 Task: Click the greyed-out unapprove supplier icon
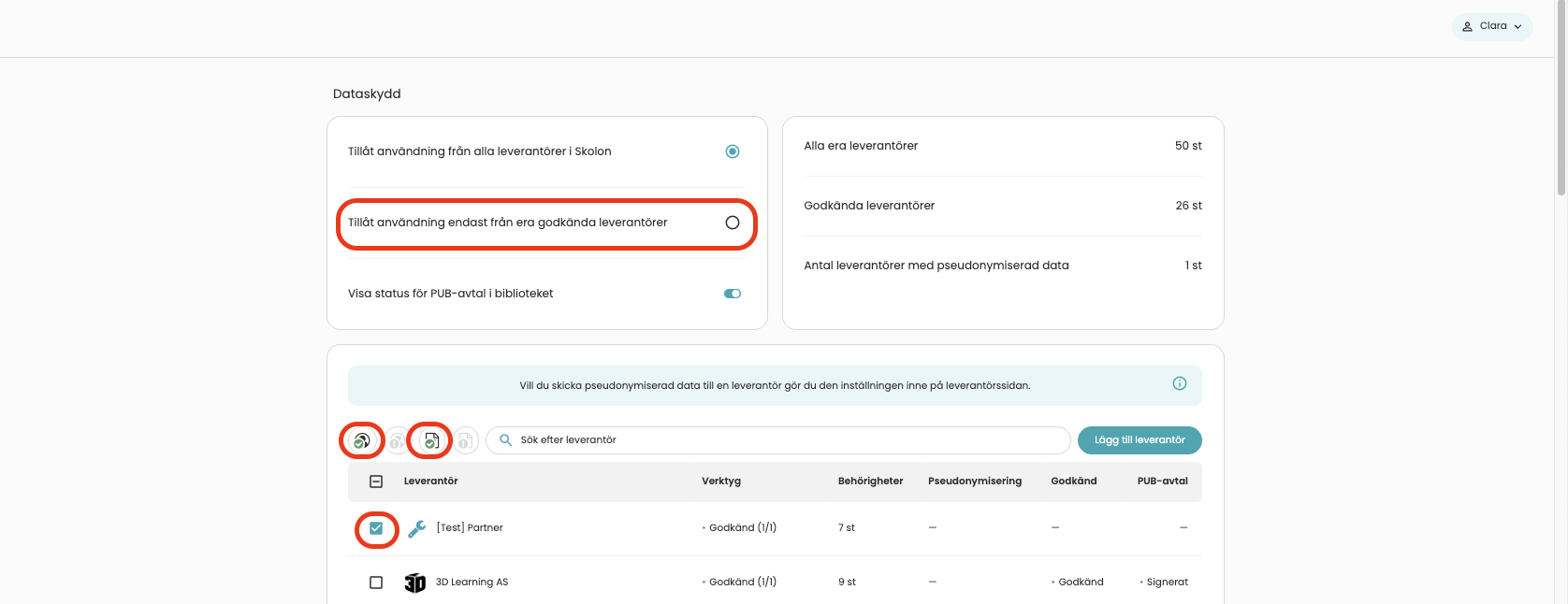(397, 440)
